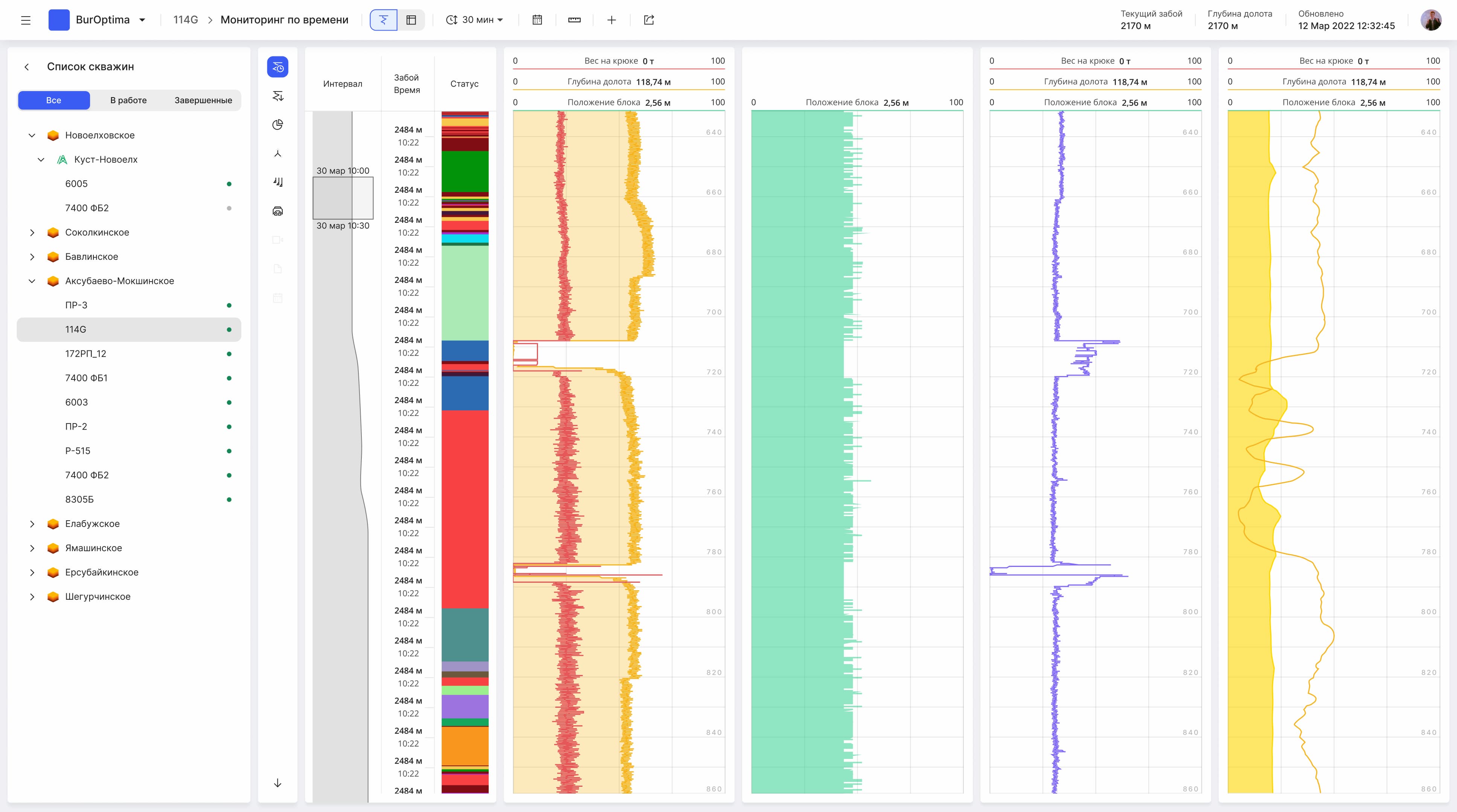Screen dimensions: 1457x812
Task: Switch to the table view mode toggle
Action: 411,20
